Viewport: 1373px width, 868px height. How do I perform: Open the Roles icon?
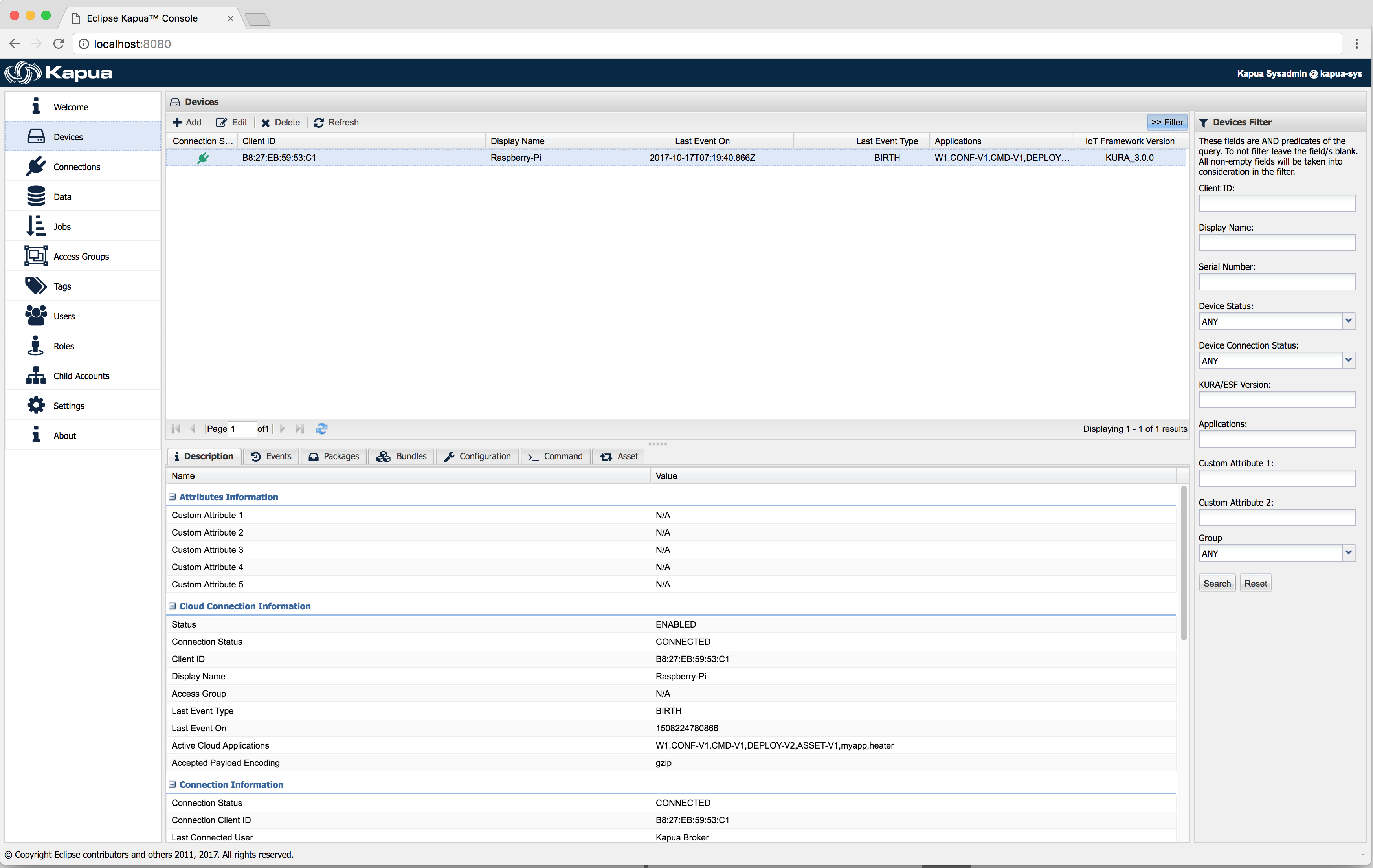click(x=36, y=346)
